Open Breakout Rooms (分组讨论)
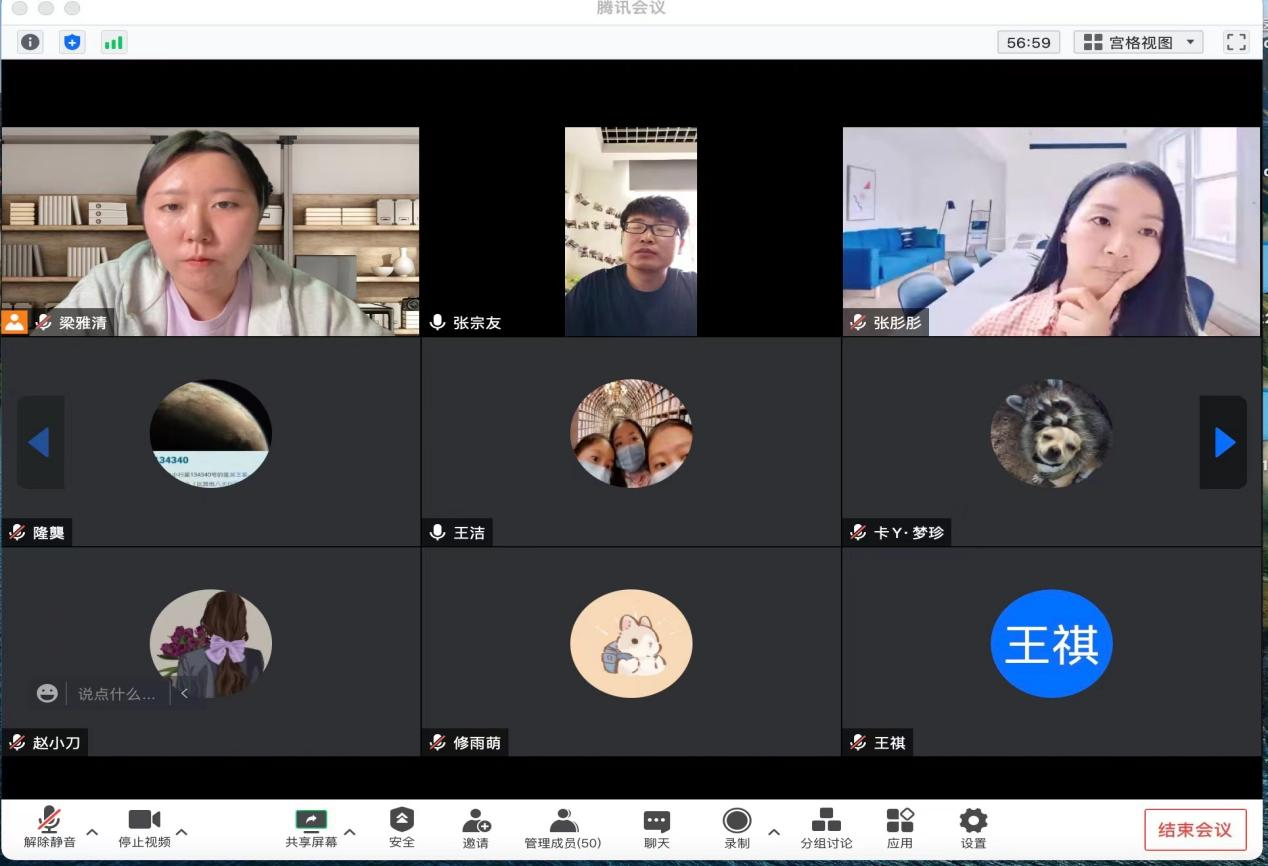This screenshot has height=866, width=1268. [826, 827]
